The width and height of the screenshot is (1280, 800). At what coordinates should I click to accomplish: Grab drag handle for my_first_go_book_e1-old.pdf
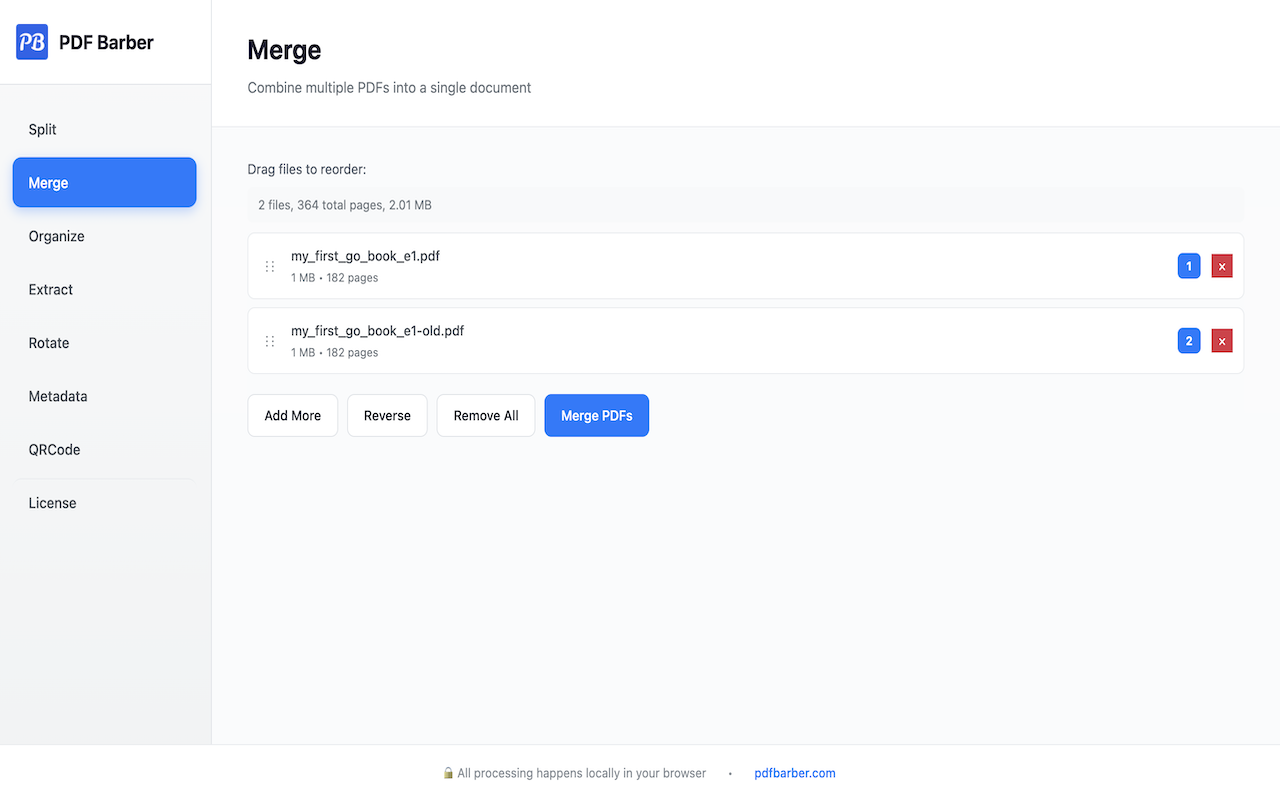point(270,341)
